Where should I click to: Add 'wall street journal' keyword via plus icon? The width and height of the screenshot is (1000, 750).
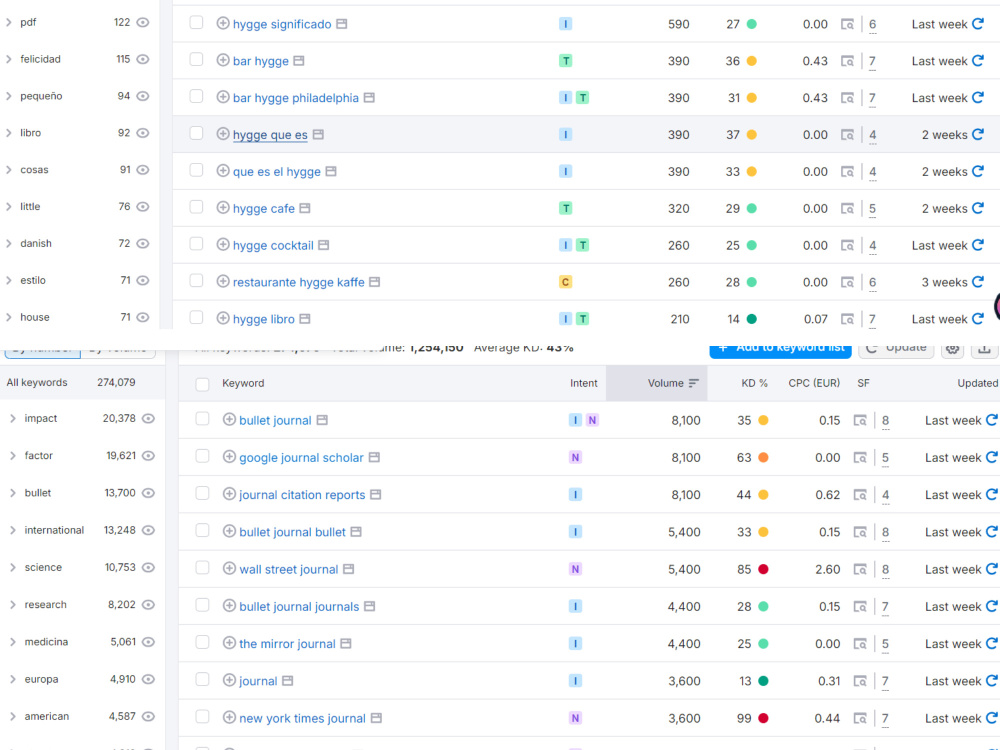(229, 569)
